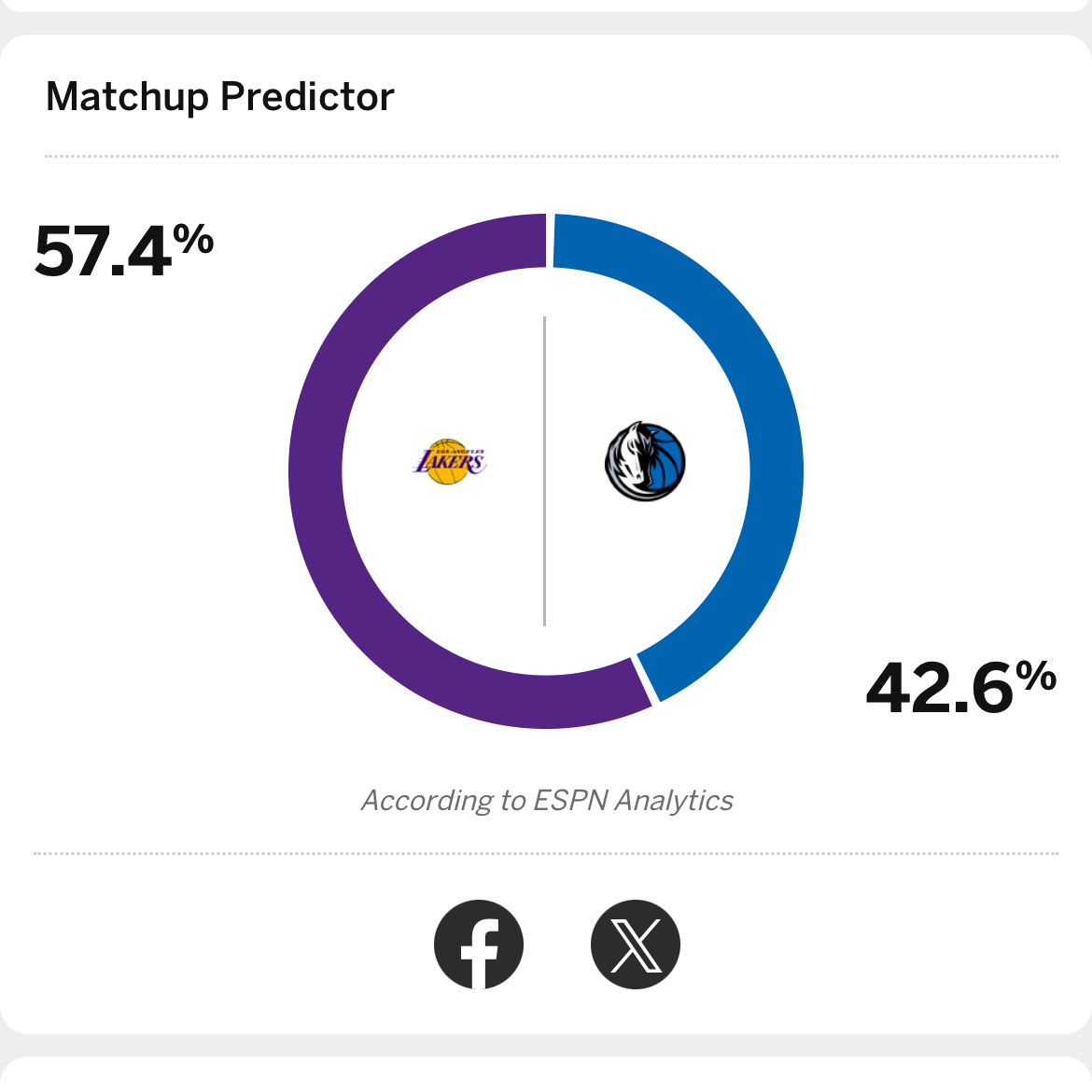Click the dotted separator above share icons
1092x1092 pixels.
tap(546, 853)
